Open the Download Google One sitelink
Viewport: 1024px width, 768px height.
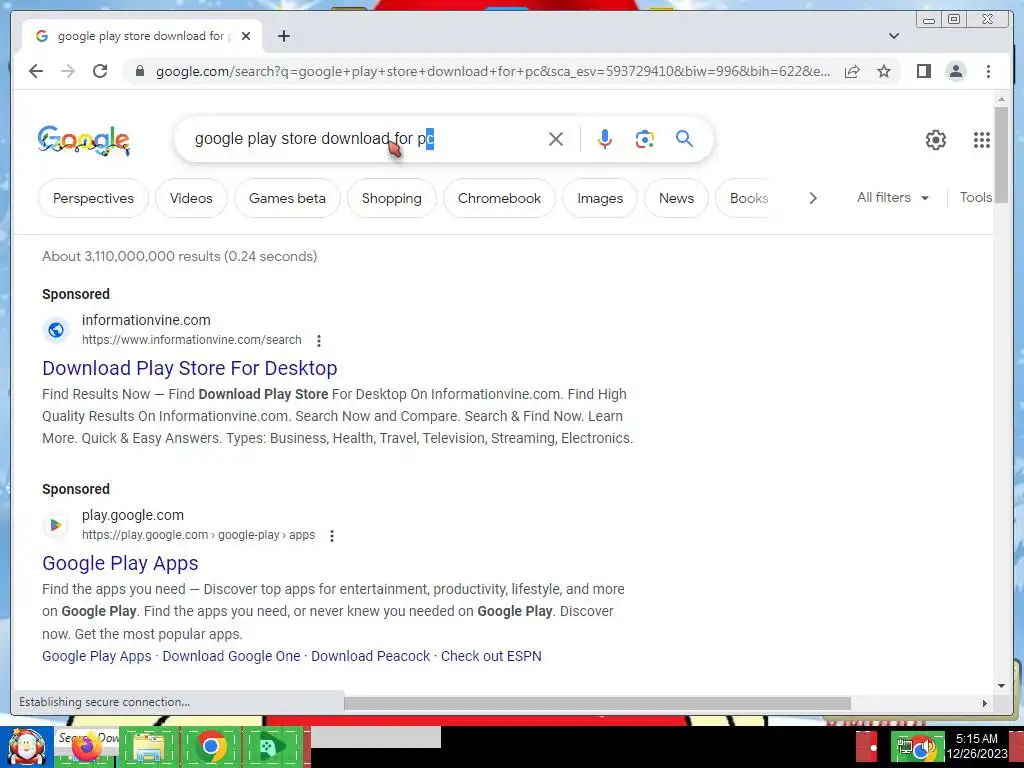click(x=231, y=656)
